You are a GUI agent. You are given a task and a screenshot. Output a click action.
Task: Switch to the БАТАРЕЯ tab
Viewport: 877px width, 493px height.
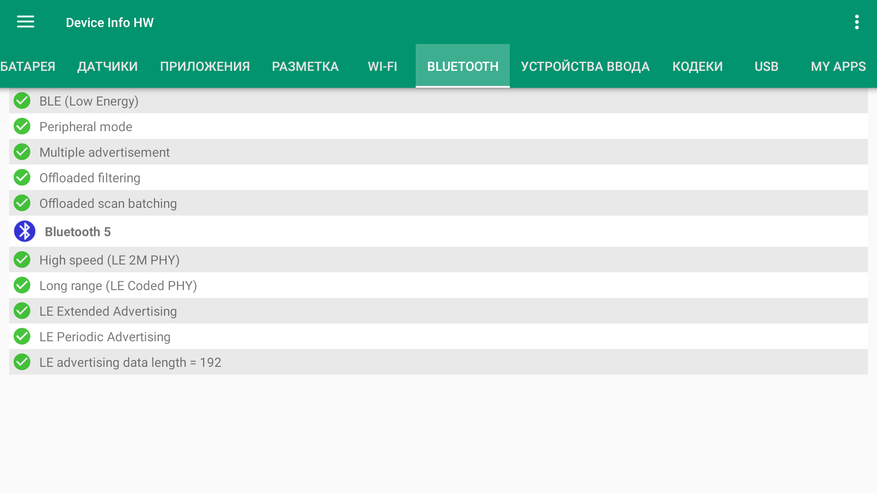[28, 66]
